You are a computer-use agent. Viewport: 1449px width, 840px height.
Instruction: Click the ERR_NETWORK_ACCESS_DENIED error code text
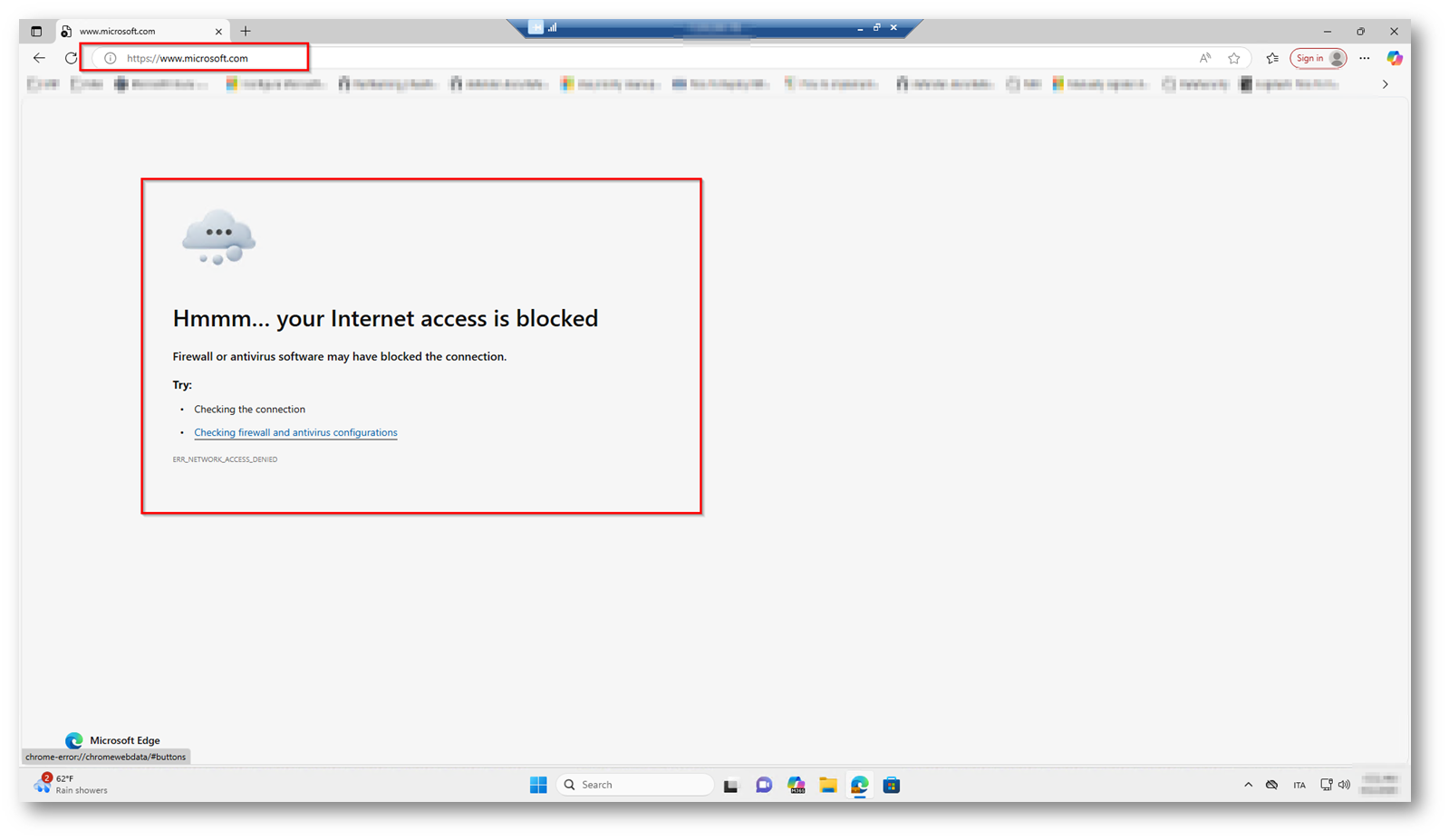[x=225, y=459]
